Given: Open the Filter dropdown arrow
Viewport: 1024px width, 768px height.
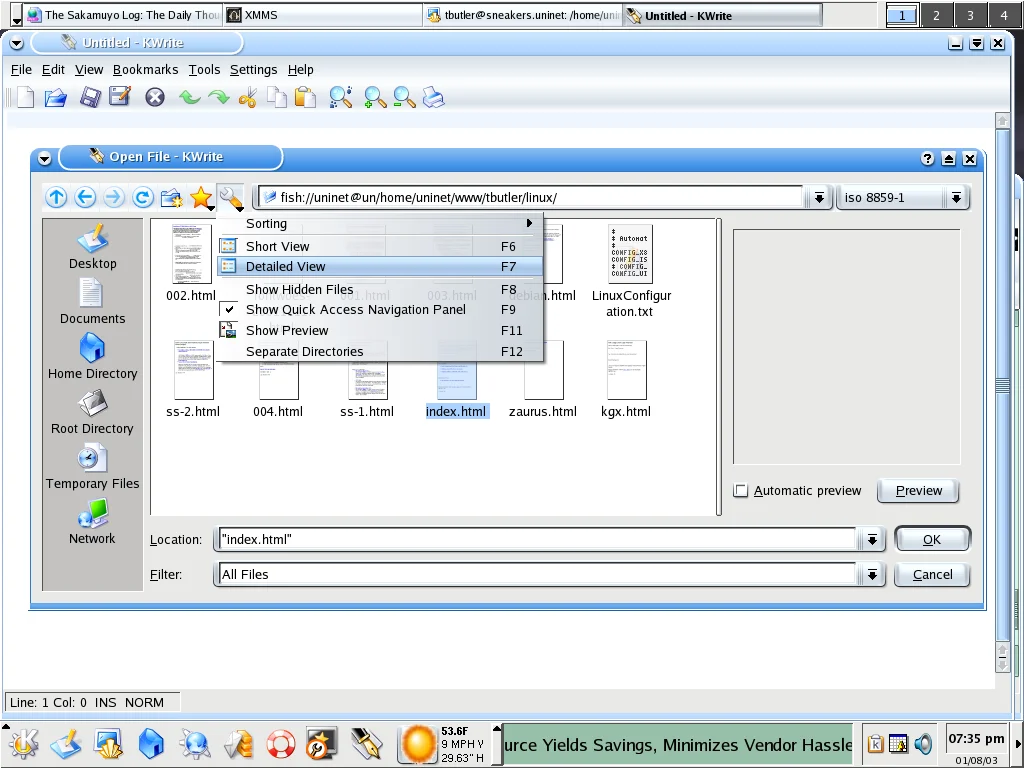Looking at the screenshot, I should pyautogui.click(x=872, y=575).
